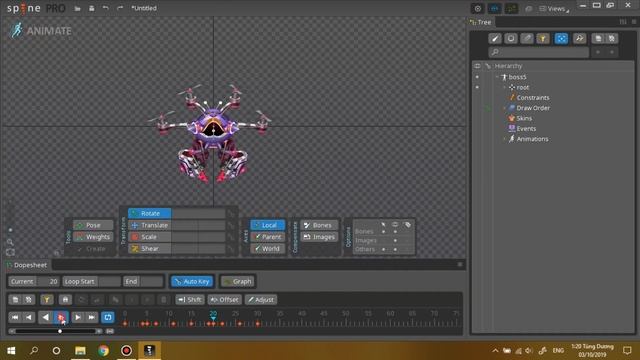The image size is (640, 360).
Task: Click the Current frame value field
Action: click(x=48, y=281)
